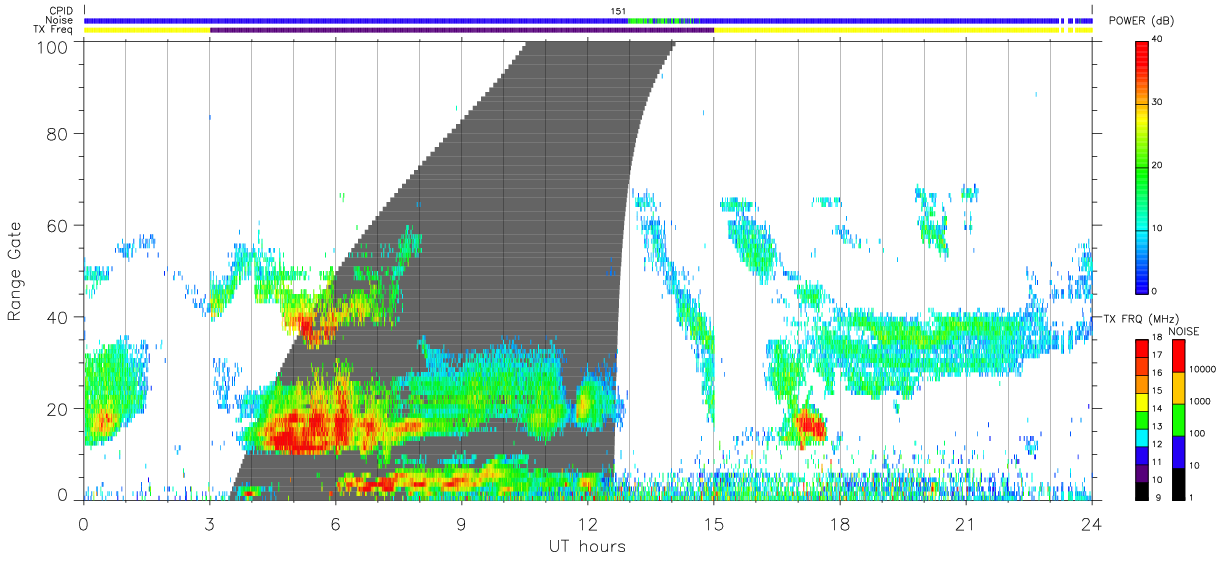Click the 17 label on TX FRQ legend
Image resolution: width=1228 pixels, height=567 pixels.
pos(1157,355)
